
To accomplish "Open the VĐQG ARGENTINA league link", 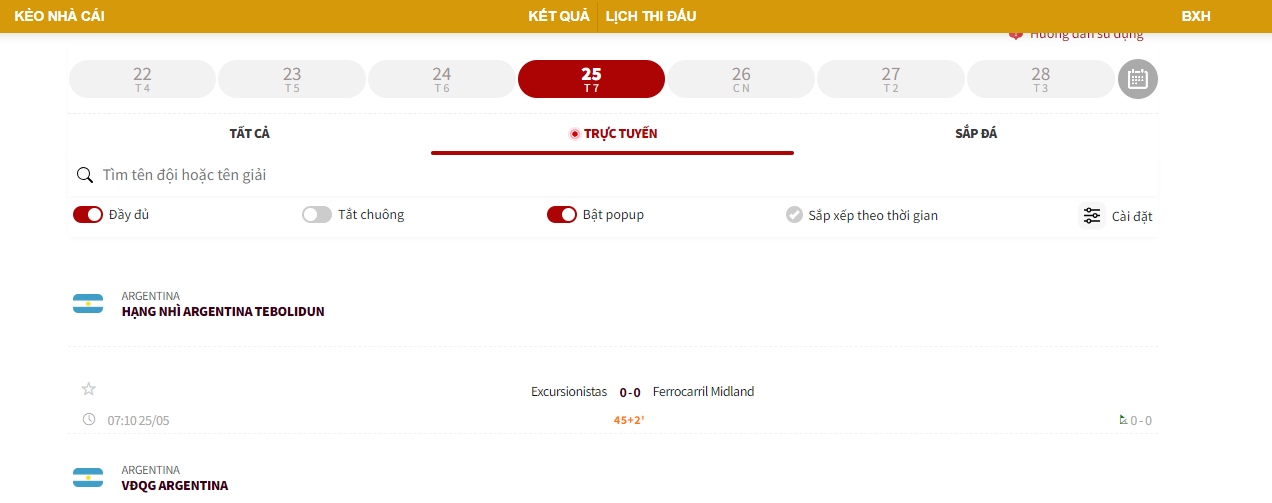I will pyautogui.click(x=175, y=485).
